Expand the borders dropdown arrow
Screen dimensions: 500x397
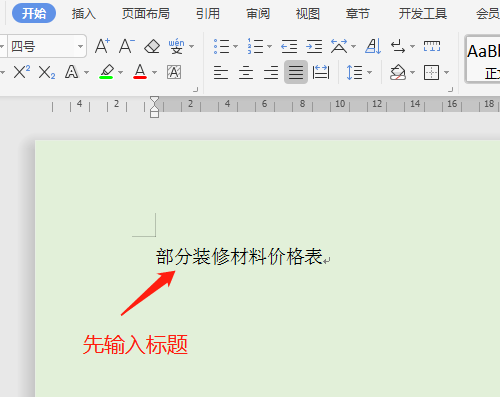(x=447, y=72)
